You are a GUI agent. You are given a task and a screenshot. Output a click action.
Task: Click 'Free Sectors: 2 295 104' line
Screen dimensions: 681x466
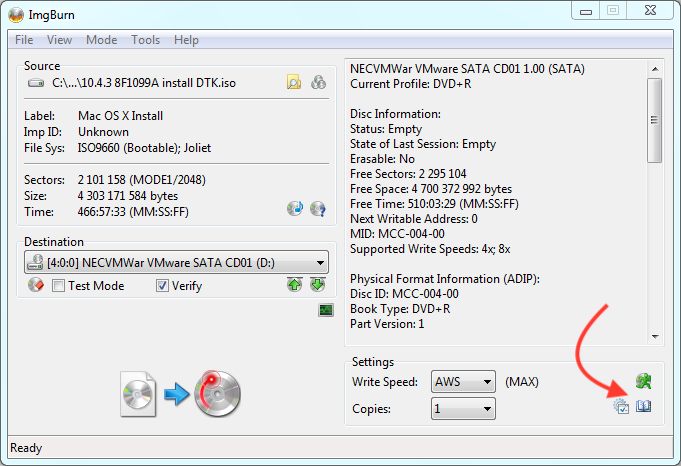(408, 174)
